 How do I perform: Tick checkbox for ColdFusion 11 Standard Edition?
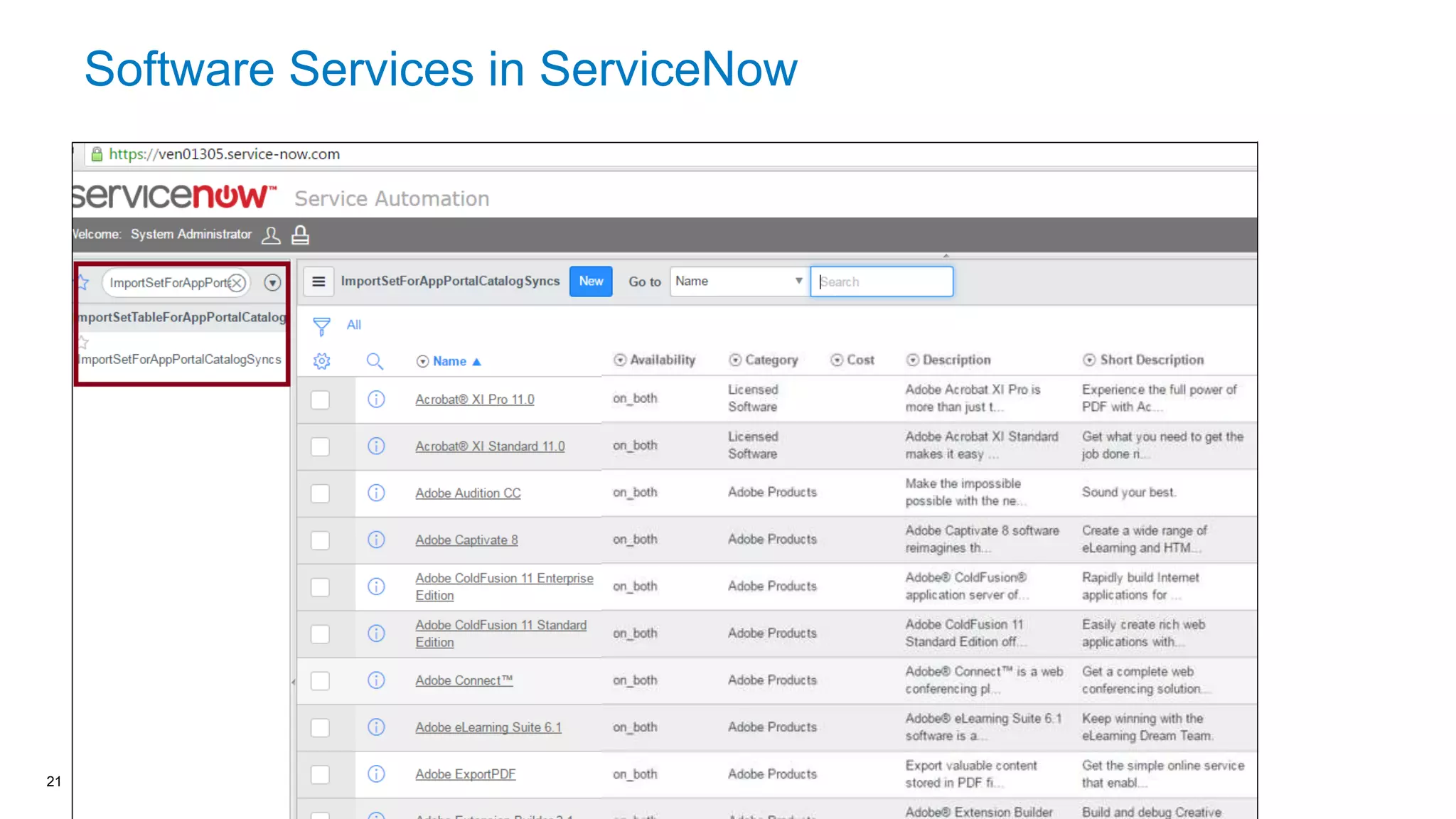tap(320, 634)
